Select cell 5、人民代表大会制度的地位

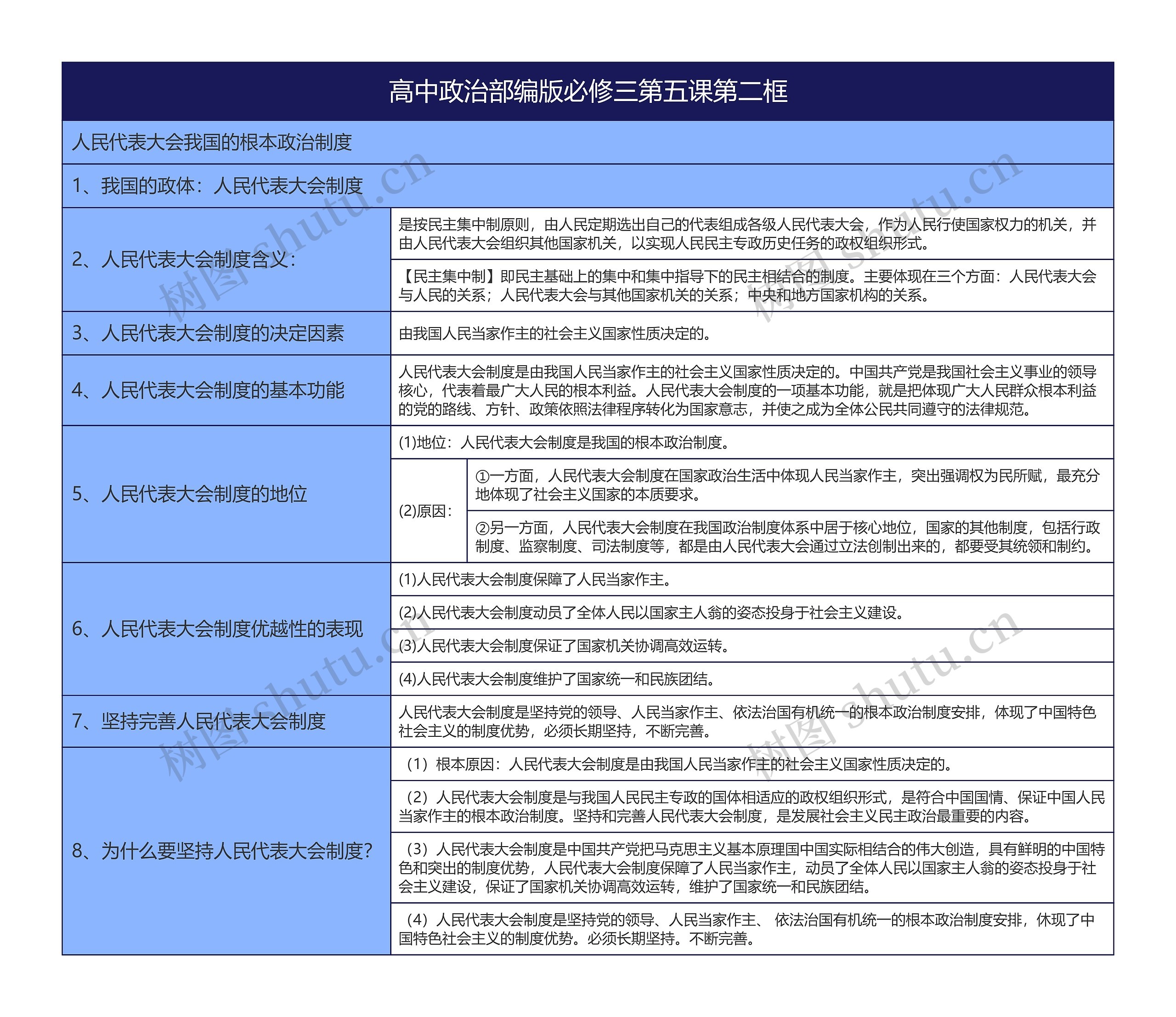[x=226, y=494]
